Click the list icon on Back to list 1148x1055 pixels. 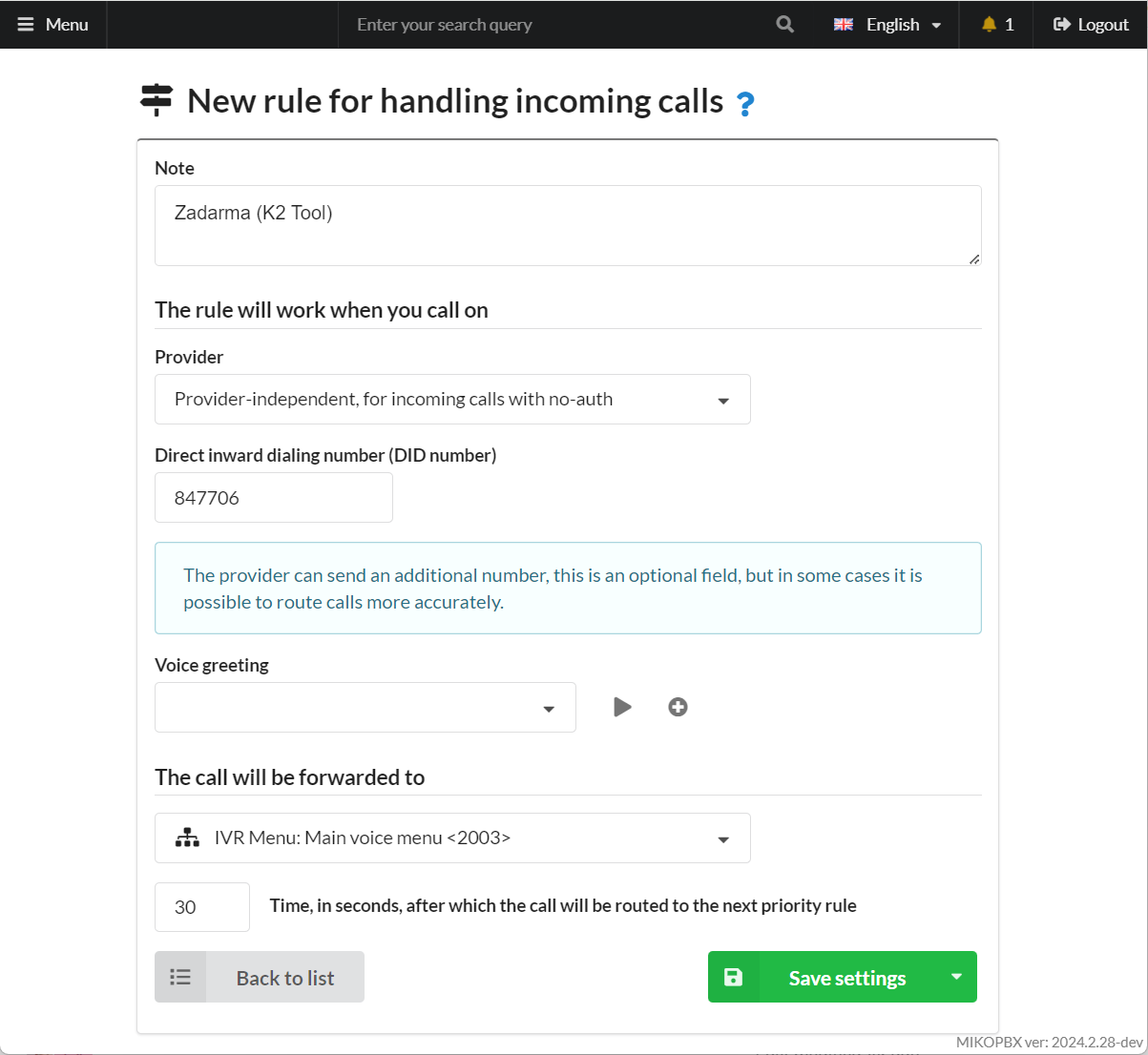click(180, 977)
